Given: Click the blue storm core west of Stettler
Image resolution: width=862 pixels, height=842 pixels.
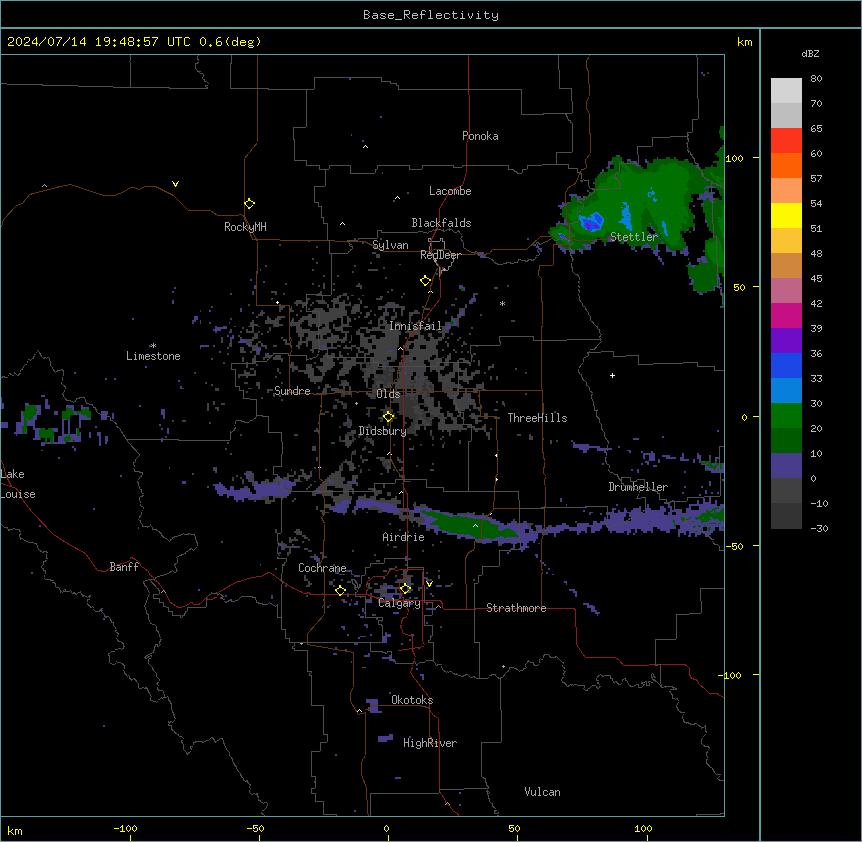Looking at the screenshot, I should coord(592,222).
